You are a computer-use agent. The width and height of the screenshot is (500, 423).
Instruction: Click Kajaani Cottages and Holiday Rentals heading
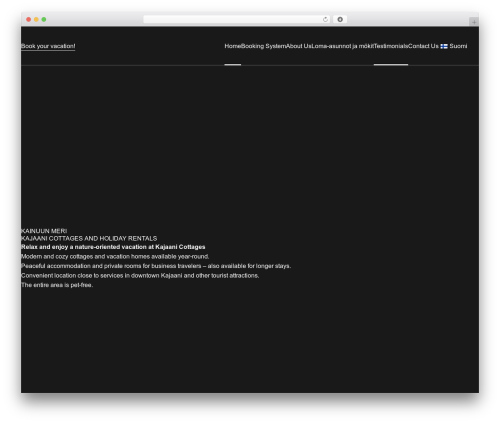pos(89,238)
